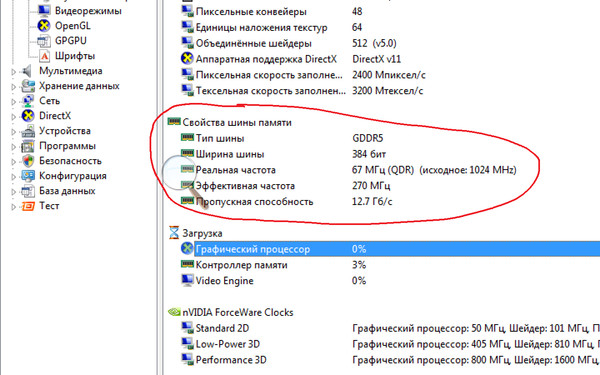The width and height of the screenshot is (600, 375).
Task: Click the Мультимедиа speaker icon
Action: 28,71
